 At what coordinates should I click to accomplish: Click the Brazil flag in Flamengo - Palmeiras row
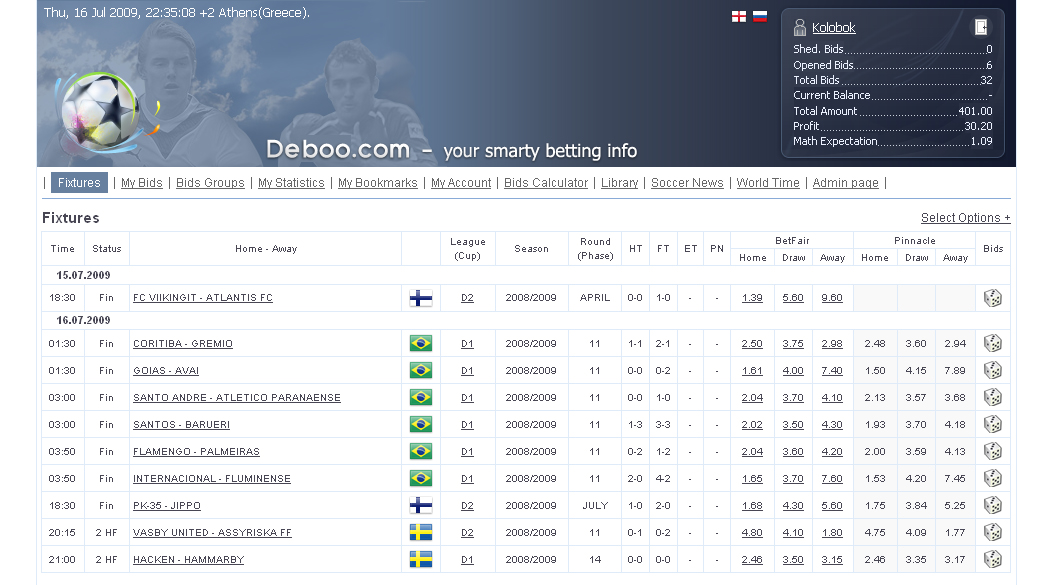[421, 451]
